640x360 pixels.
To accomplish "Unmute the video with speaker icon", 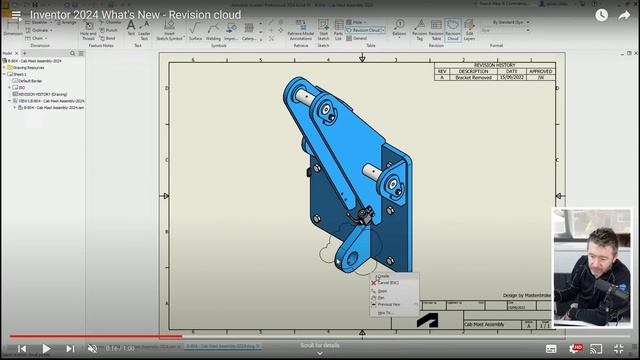I will point(93,349).
